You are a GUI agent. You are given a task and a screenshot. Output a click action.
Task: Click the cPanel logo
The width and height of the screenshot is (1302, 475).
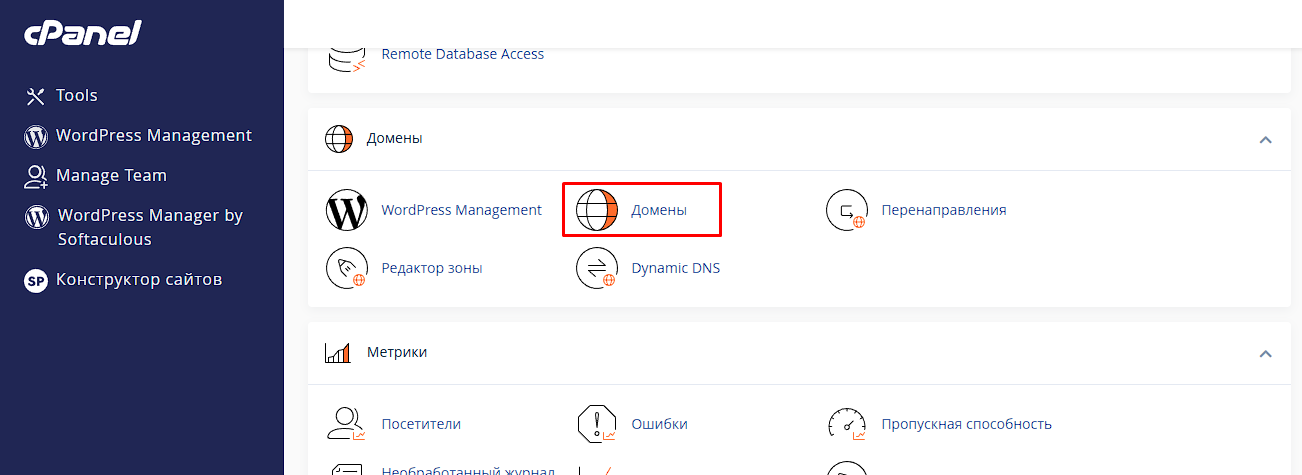pos(83,33)
